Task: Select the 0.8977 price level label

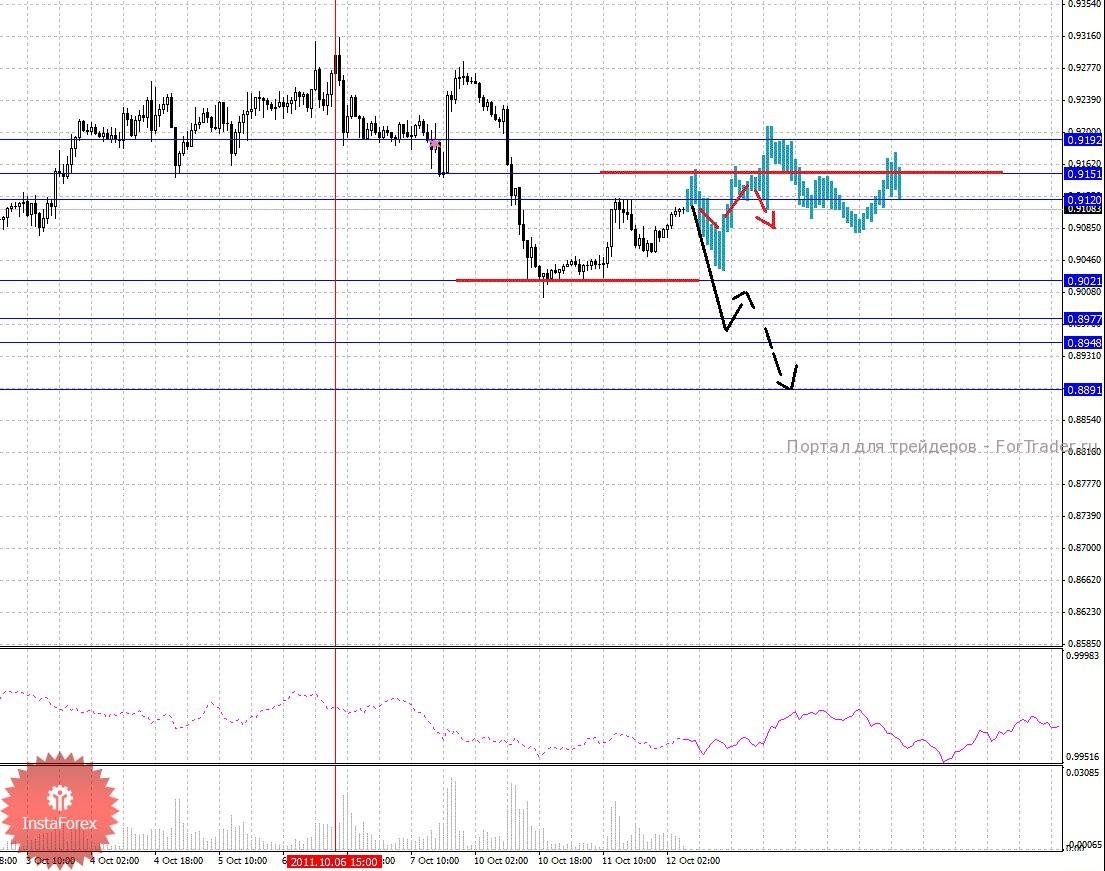Action: pos(1083,320)
